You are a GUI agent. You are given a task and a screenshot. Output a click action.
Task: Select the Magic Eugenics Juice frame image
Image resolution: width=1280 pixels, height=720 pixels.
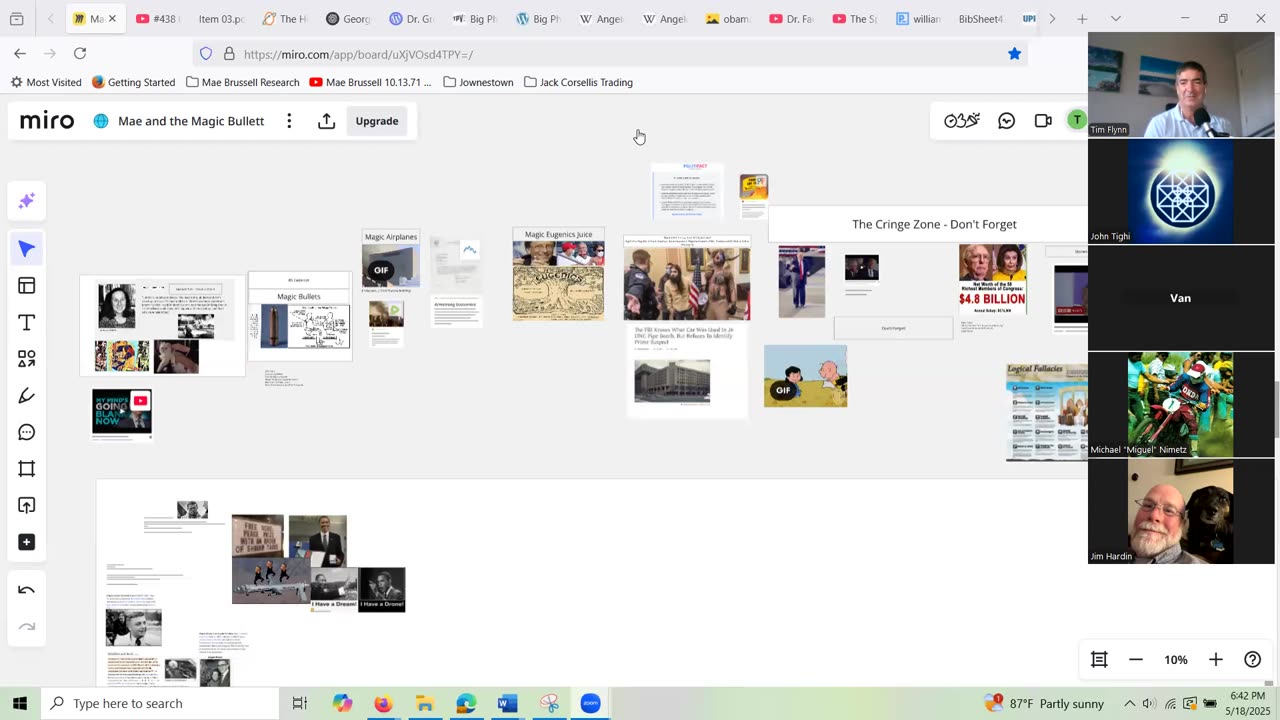tap(558, 280)
